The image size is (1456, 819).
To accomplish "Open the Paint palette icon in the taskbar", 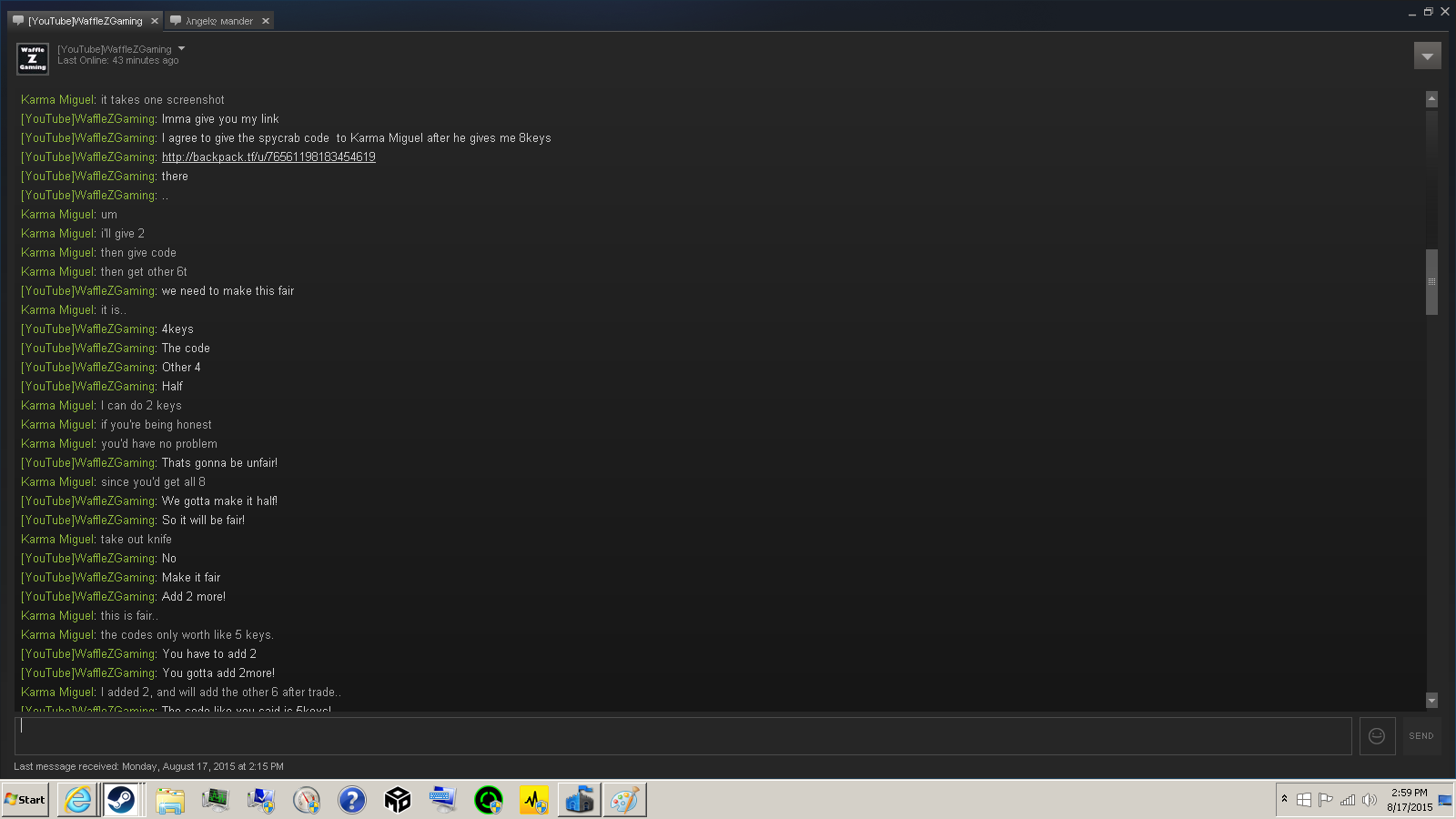I will [x=624, y=800].
